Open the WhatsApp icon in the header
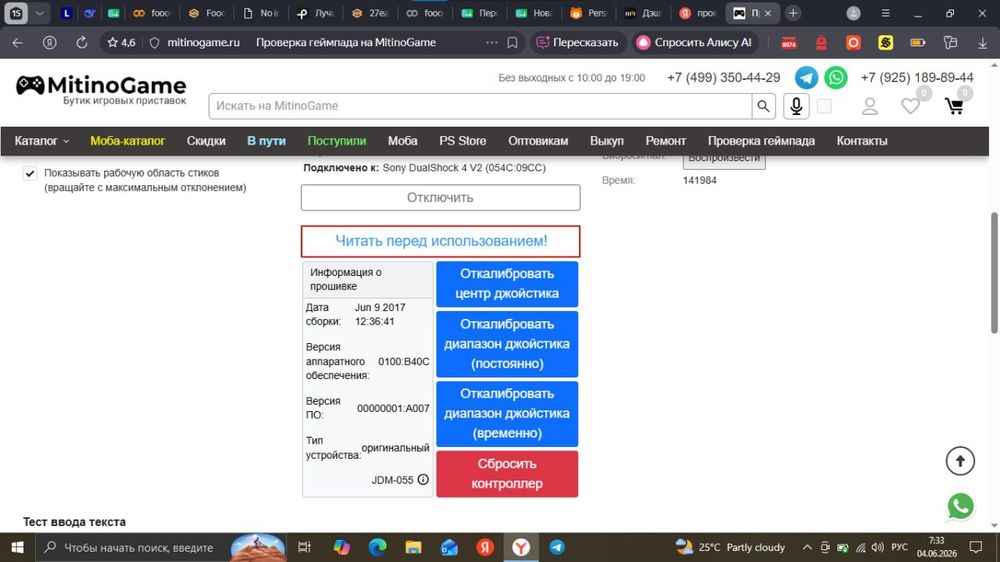 tap(835, 78)
